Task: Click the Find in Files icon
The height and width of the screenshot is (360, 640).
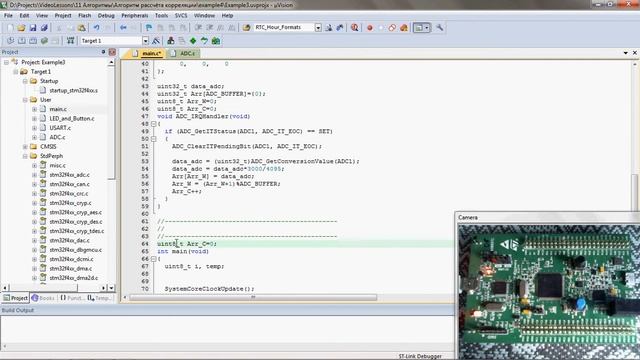Action: coord(246,28)
